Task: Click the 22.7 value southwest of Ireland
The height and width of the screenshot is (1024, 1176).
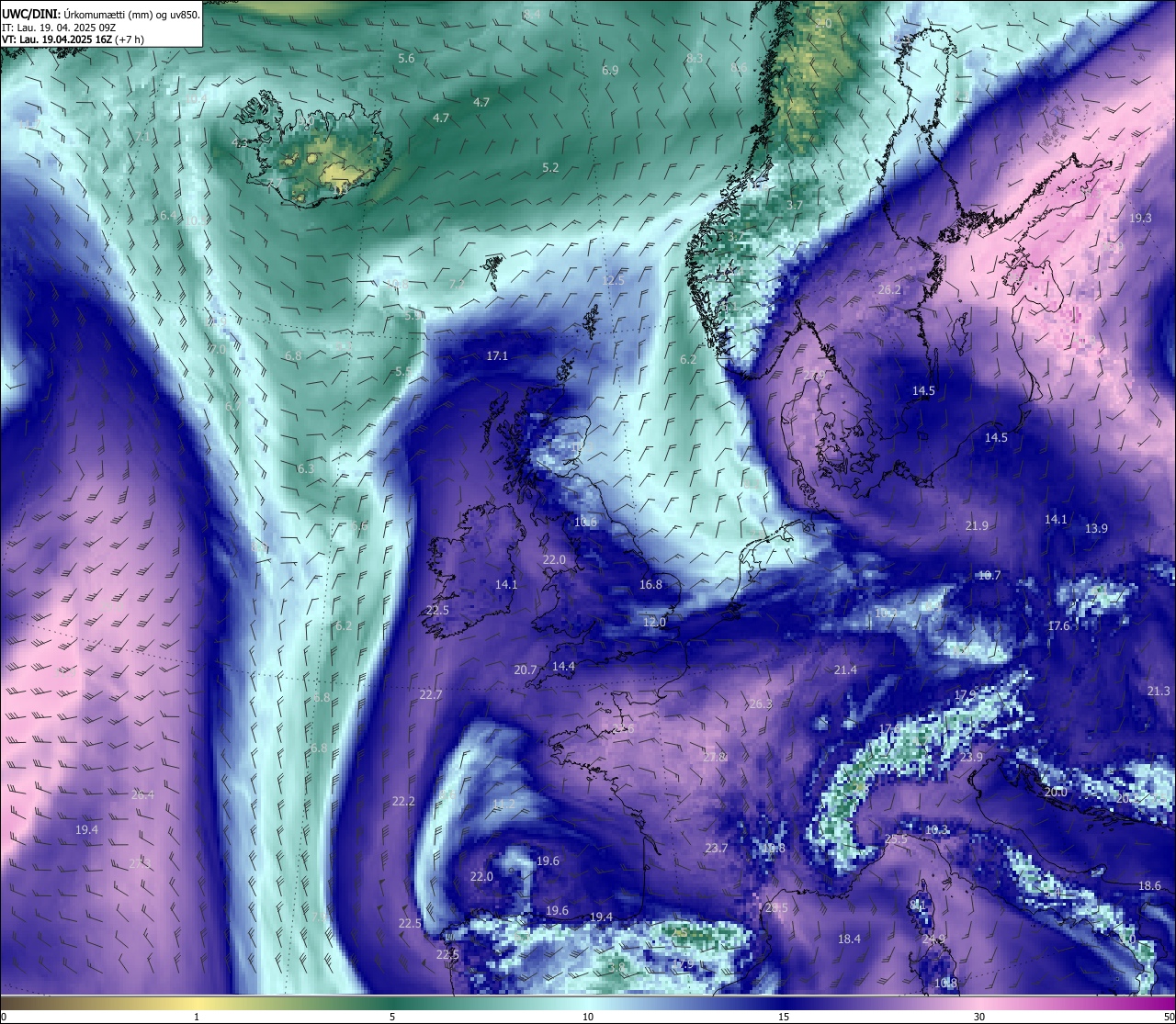Action: [x=431, y=694]
